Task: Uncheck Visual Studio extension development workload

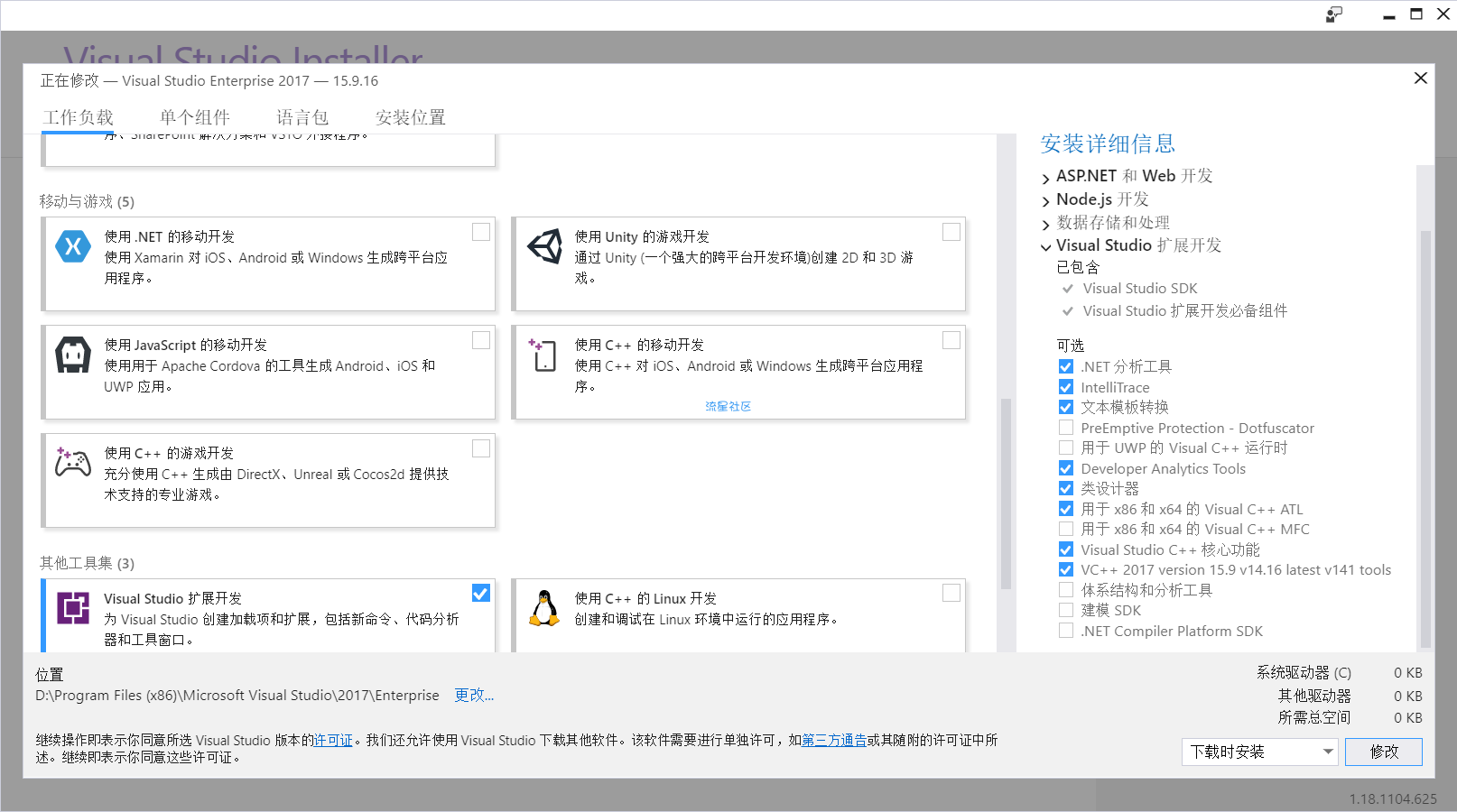Action: (481, 593)
